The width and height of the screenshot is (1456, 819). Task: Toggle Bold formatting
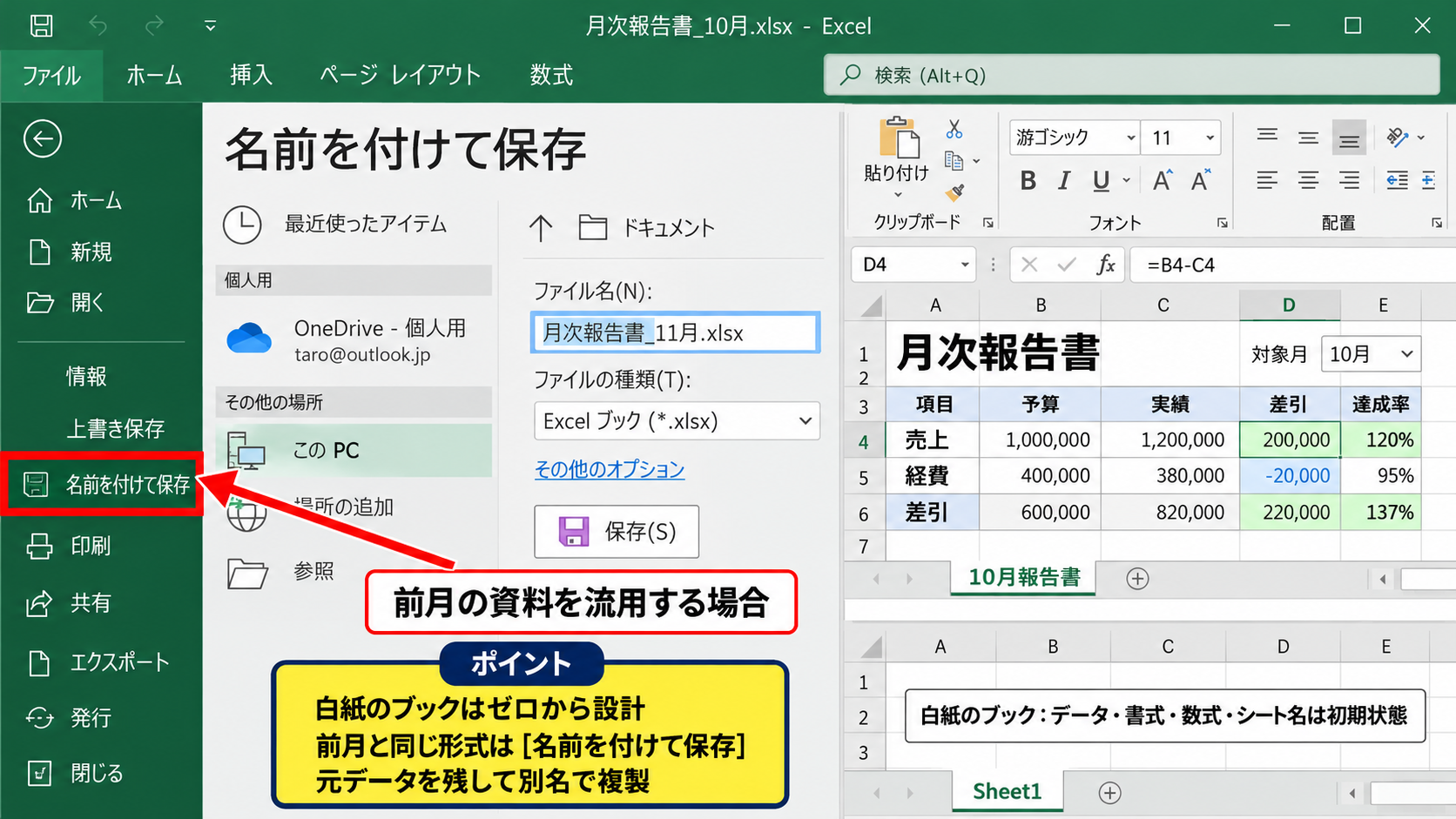click(1028, 180)
